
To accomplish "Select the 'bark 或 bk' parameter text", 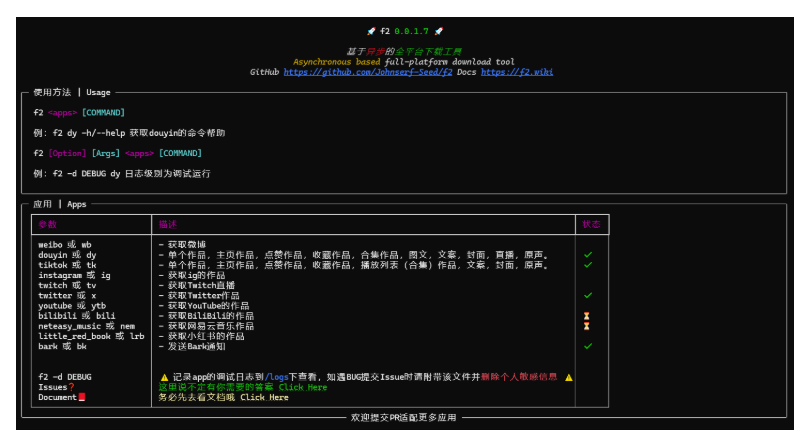I will (62, 347).
